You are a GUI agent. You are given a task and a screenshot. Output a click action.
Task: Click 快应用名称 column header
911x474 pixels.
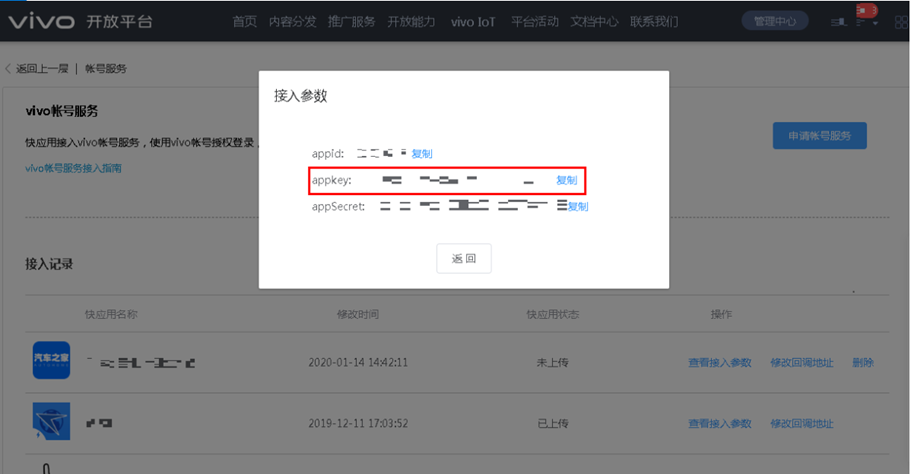[111, 314]
